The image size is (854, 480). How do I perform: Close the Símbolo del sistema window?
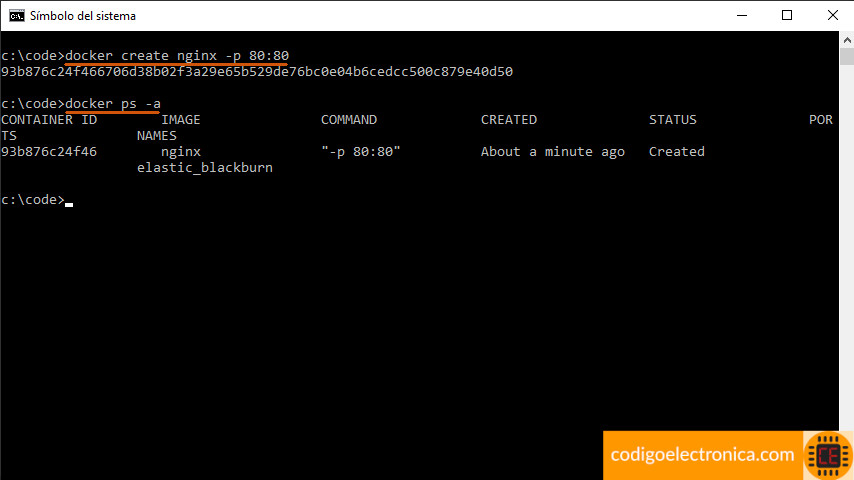tap(832, 16)
